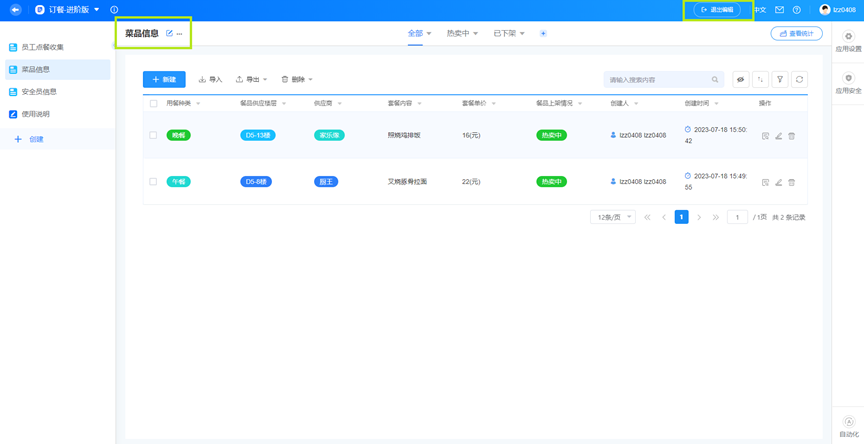Open 自动化 at the bottom right
Viewport: 864px width, 444px height.
click(x=849, y=426)
